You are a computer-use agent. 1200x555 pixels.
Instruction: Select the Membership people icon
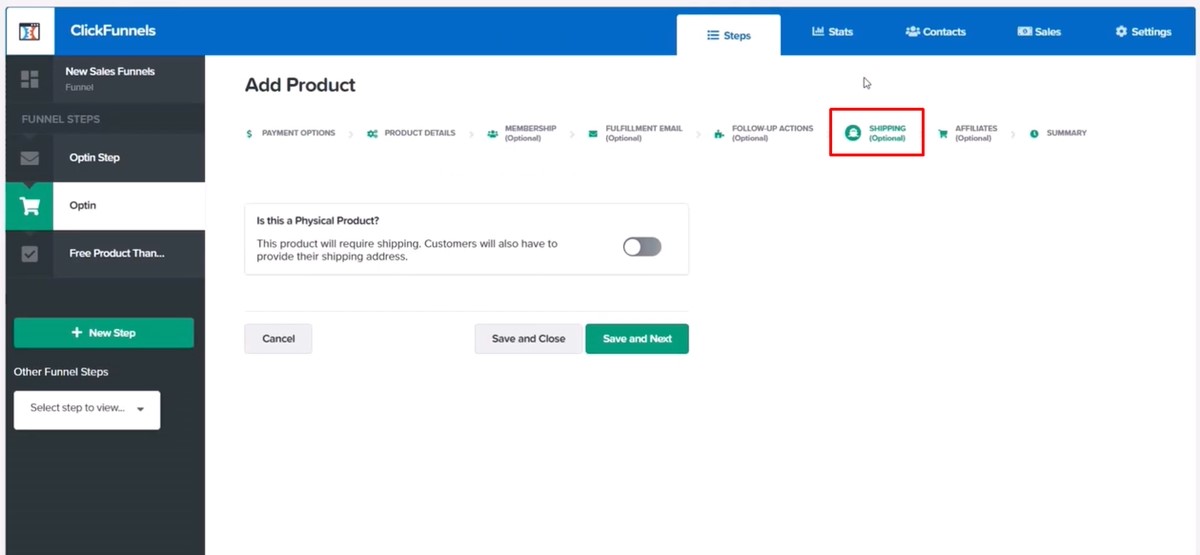pyautogui.click(x=492, y=133)
